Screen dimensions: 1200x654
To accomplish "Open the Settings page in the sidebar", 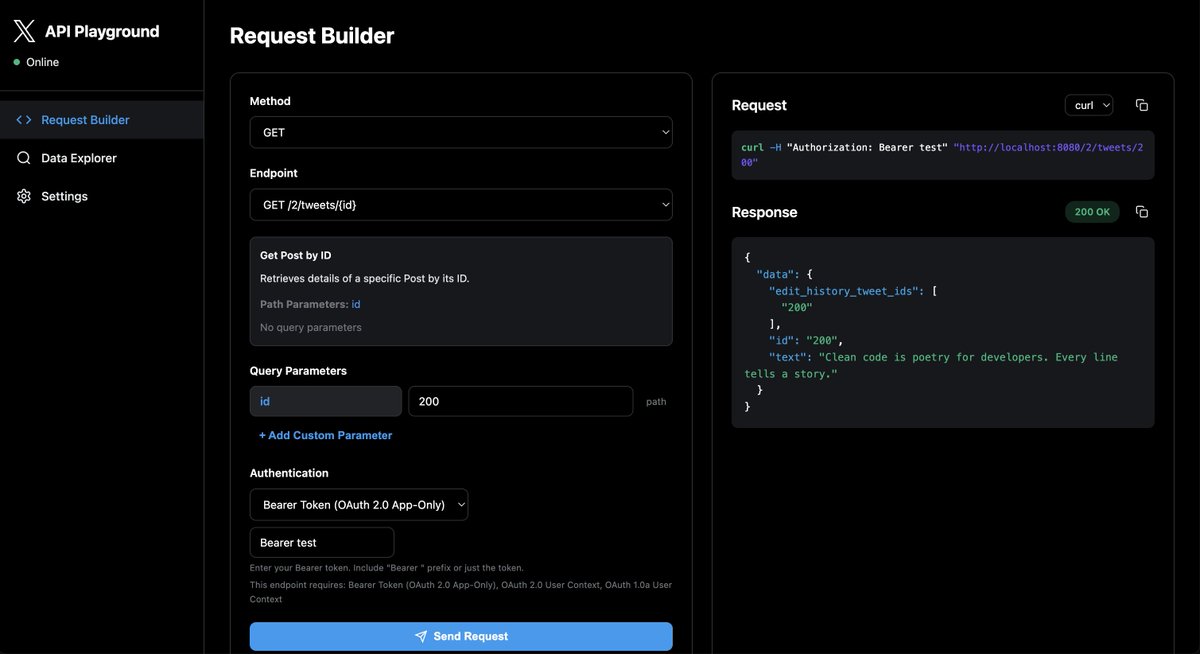I will coord(102,196).
